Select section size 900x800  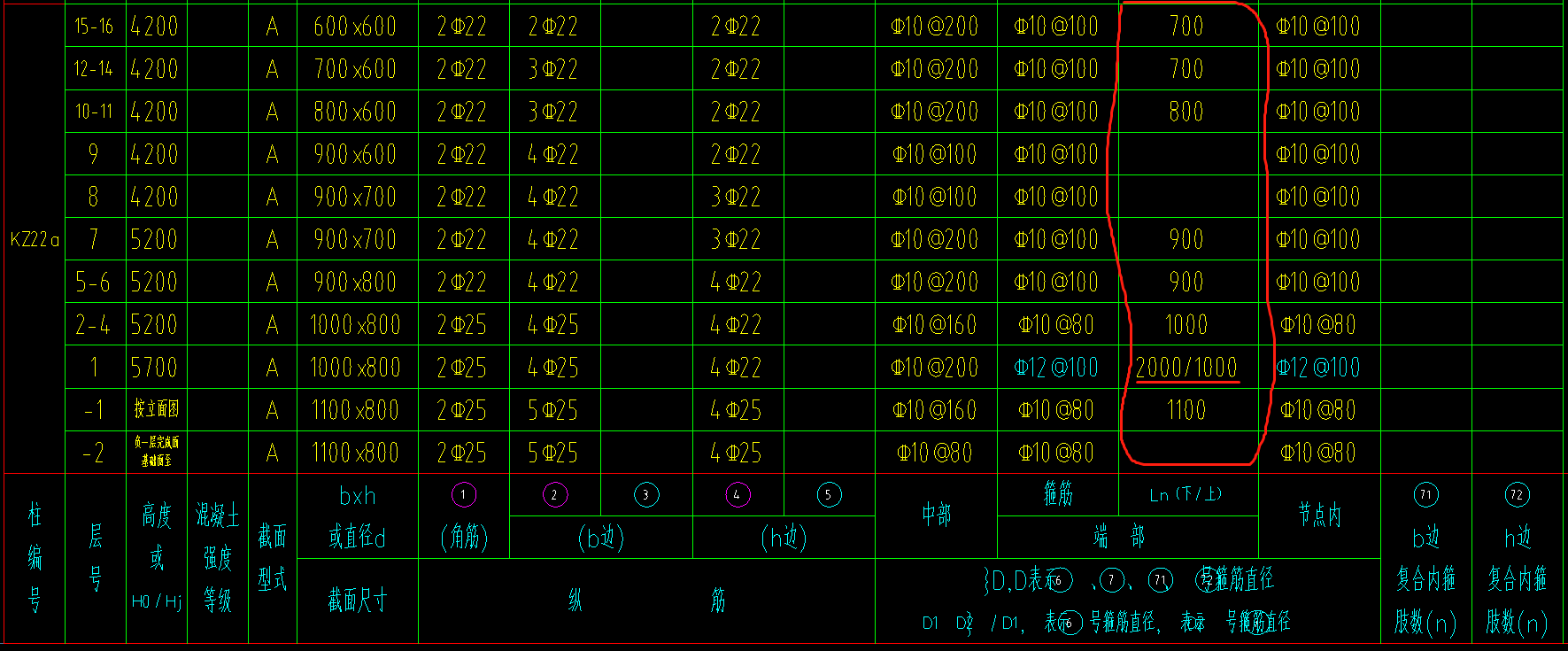tap(355, 283)
